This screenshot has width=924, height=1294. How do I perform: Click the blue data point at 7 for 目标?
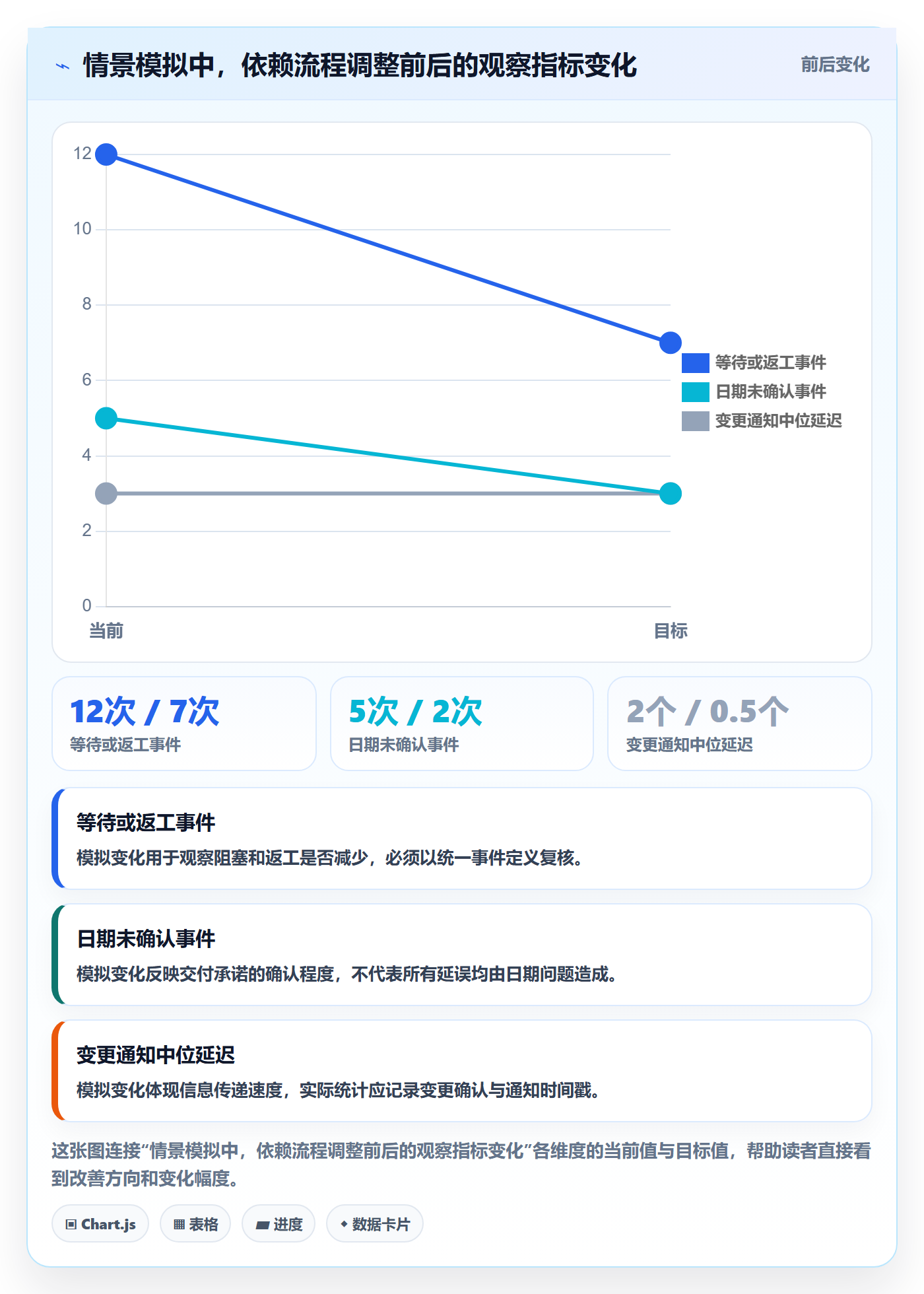[671, 343]
